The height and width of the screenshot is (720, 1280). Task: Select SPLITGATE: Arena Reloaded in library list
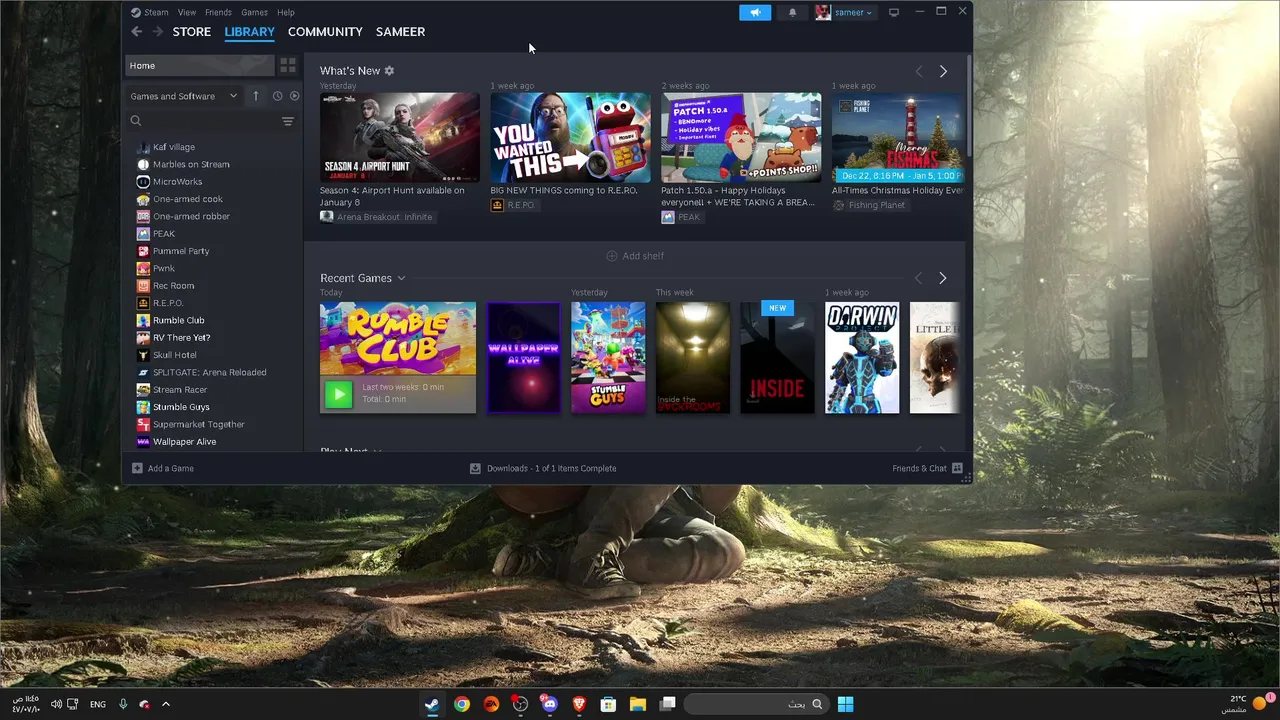(209, 372)
